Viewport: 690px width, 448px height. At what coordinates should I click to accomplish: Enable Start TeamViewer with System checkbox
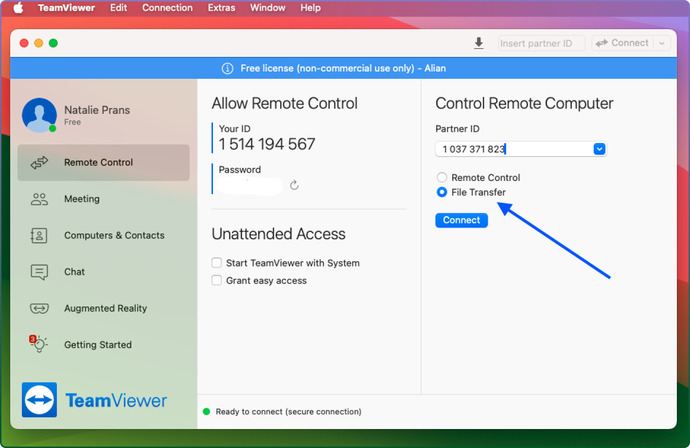[217, 263]
